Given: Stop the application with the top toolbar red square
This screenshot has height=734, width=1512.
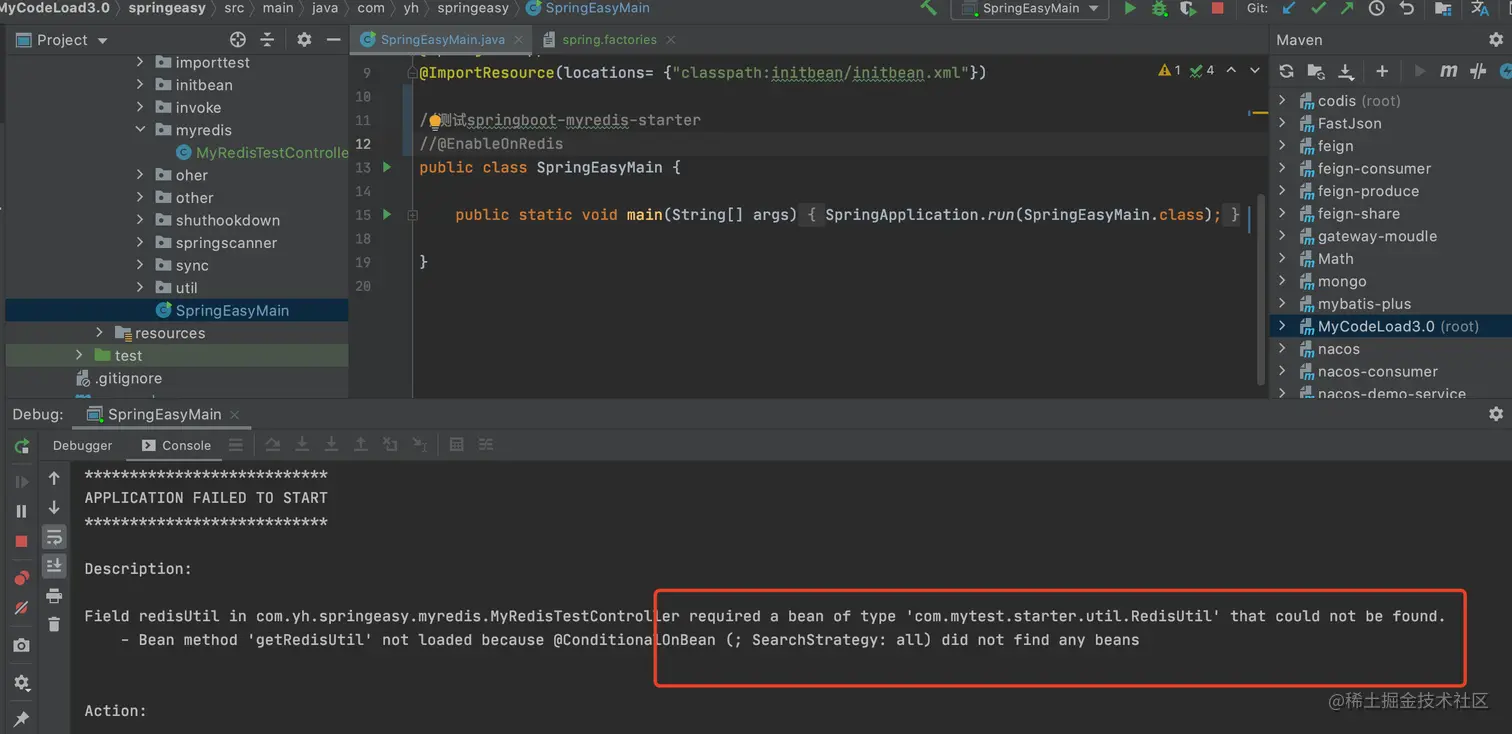Looking at the screenshot, I should [x=1217, y=8].
